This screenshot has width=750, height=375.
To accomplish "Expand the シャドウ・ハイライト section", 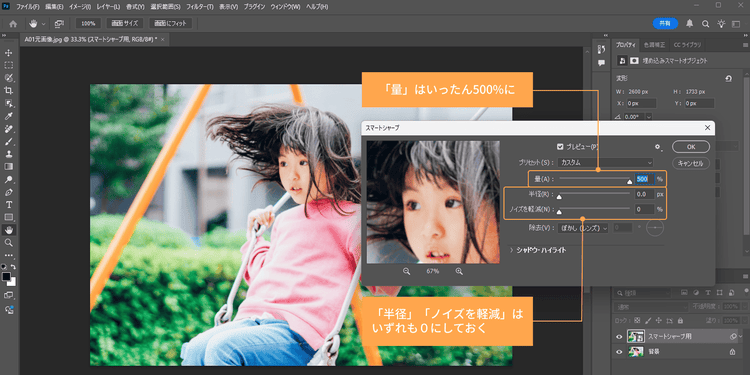I will [x=512, y=250].
